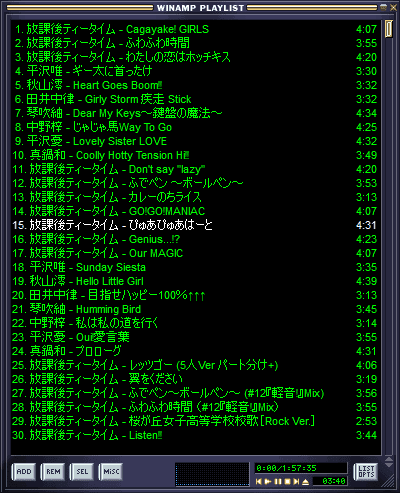Click the scroll up arrow near bottom right

pos(389,459)
